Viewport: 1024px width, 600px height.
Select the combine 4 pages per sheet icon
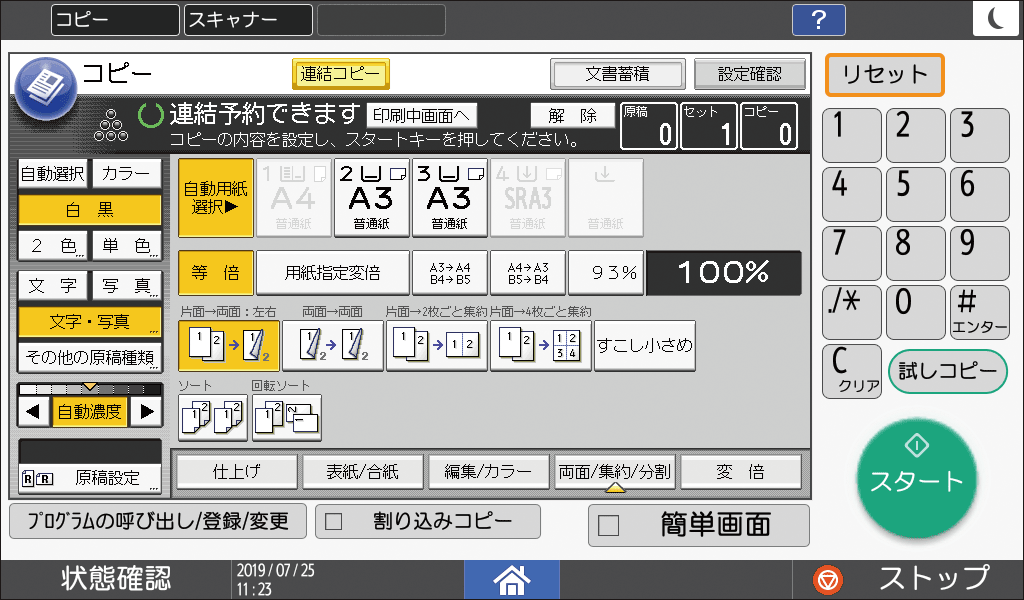540,345
